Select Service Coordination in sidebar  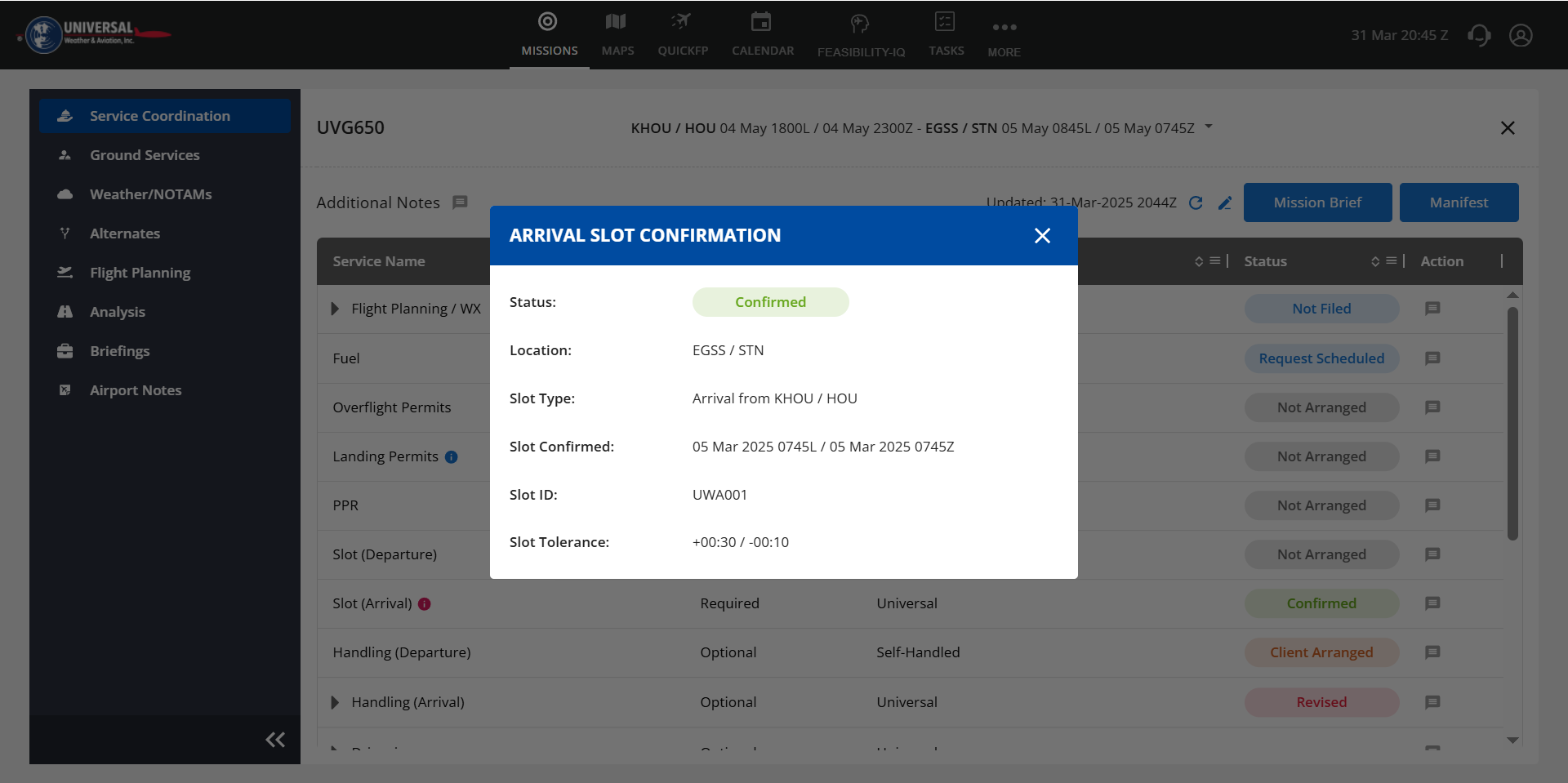click(x=165, y=116)
